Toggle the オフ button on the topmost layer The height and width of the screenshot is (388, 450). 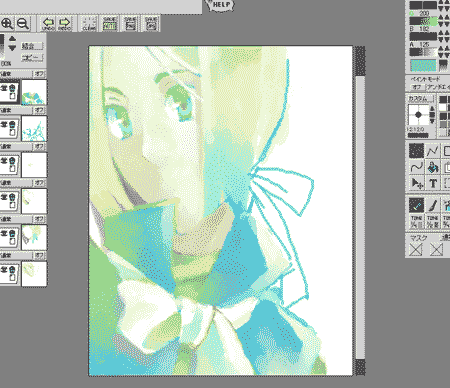click(x=39, y=74)
